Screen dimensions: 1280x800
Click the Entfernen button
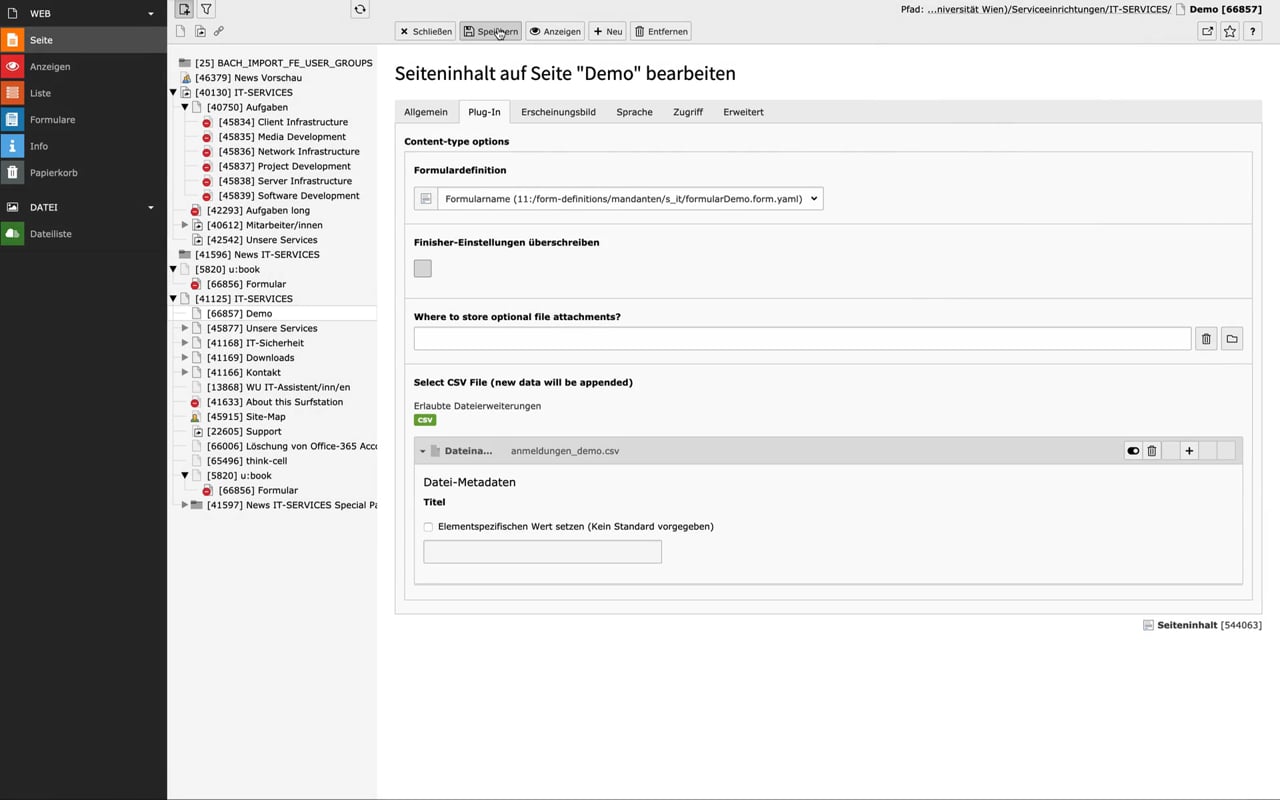pos(661,32)
